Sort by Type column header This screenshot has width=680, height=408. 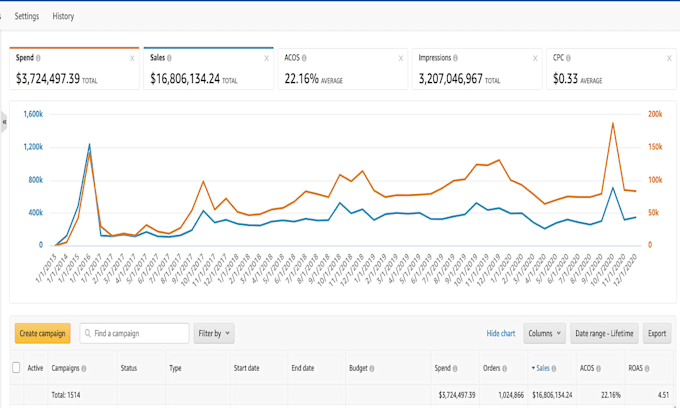(x=175, y=368)
